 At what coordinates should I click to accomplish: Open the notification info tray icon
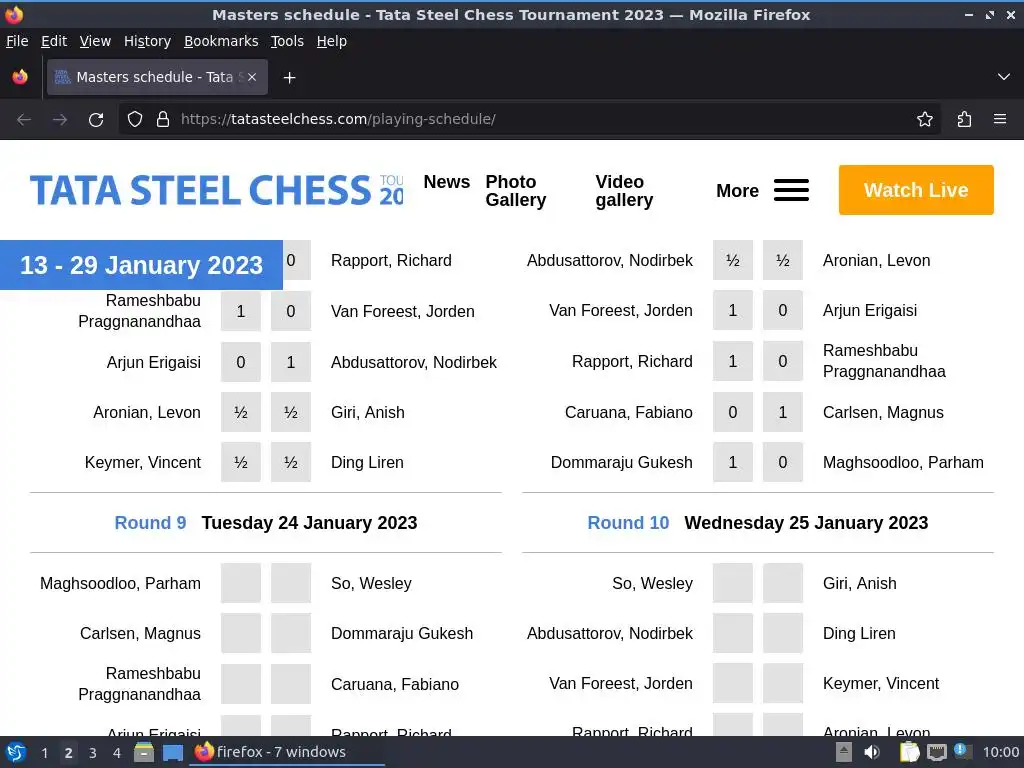point(961,751)
